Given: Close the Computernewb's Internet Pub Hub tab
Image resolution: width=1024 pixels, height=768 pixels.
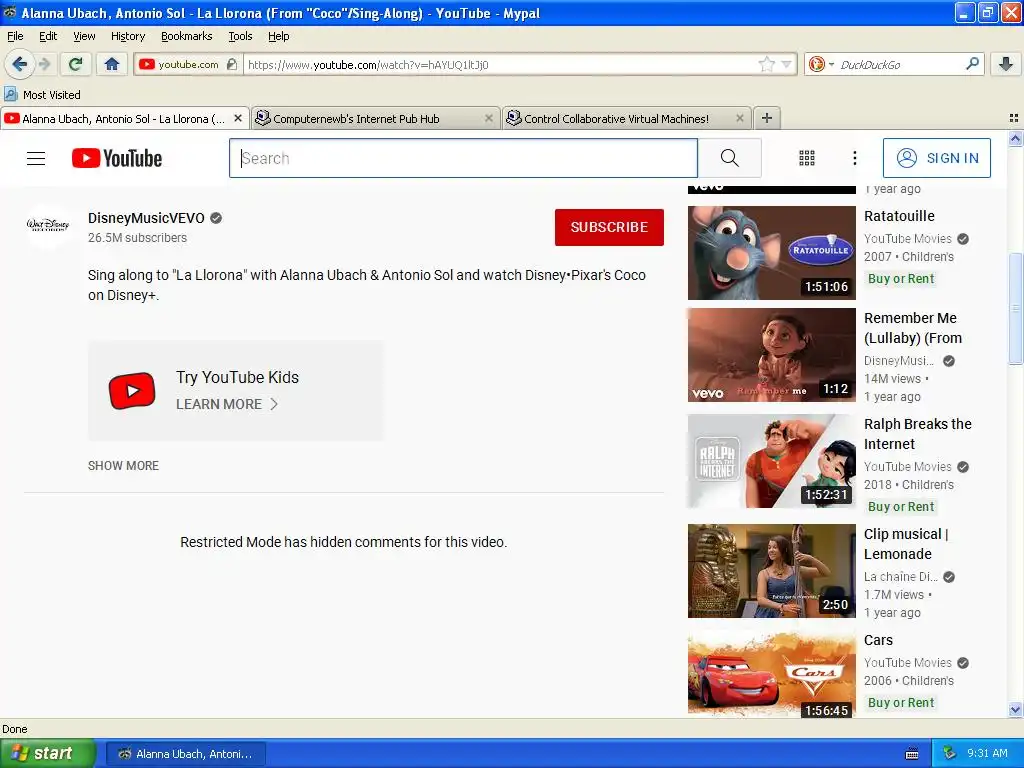Looking at the screenshot, I should 488,118.
